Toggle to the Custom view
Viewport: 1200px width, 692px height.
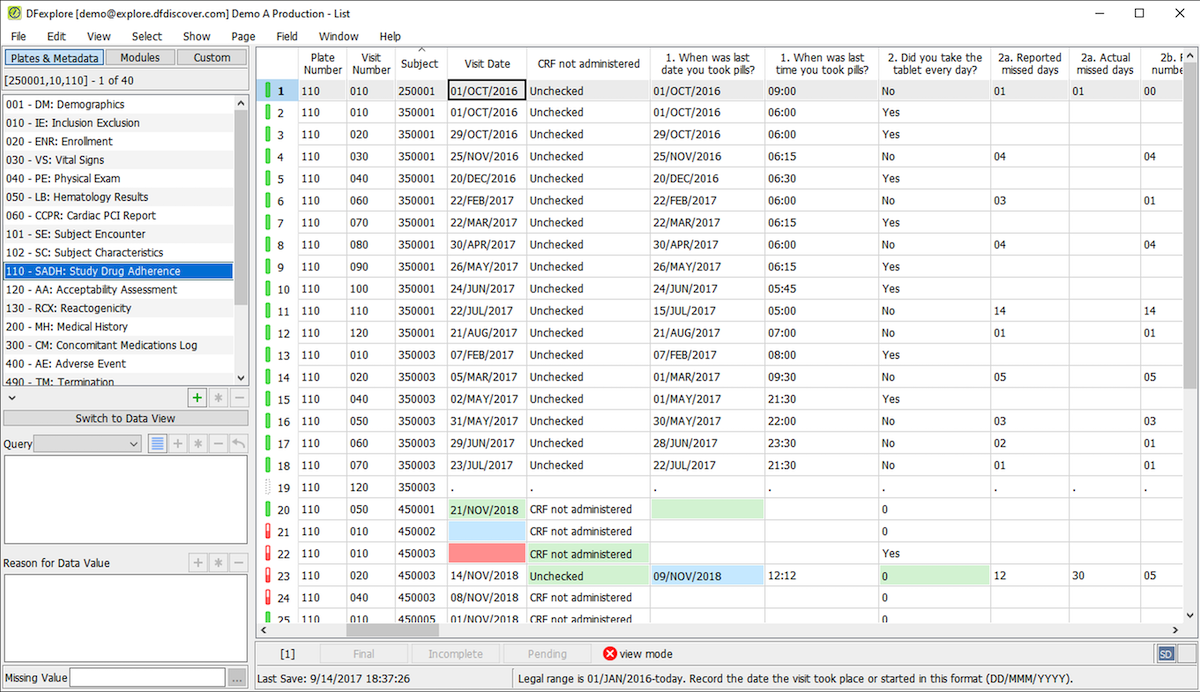(x=212, y=58)
